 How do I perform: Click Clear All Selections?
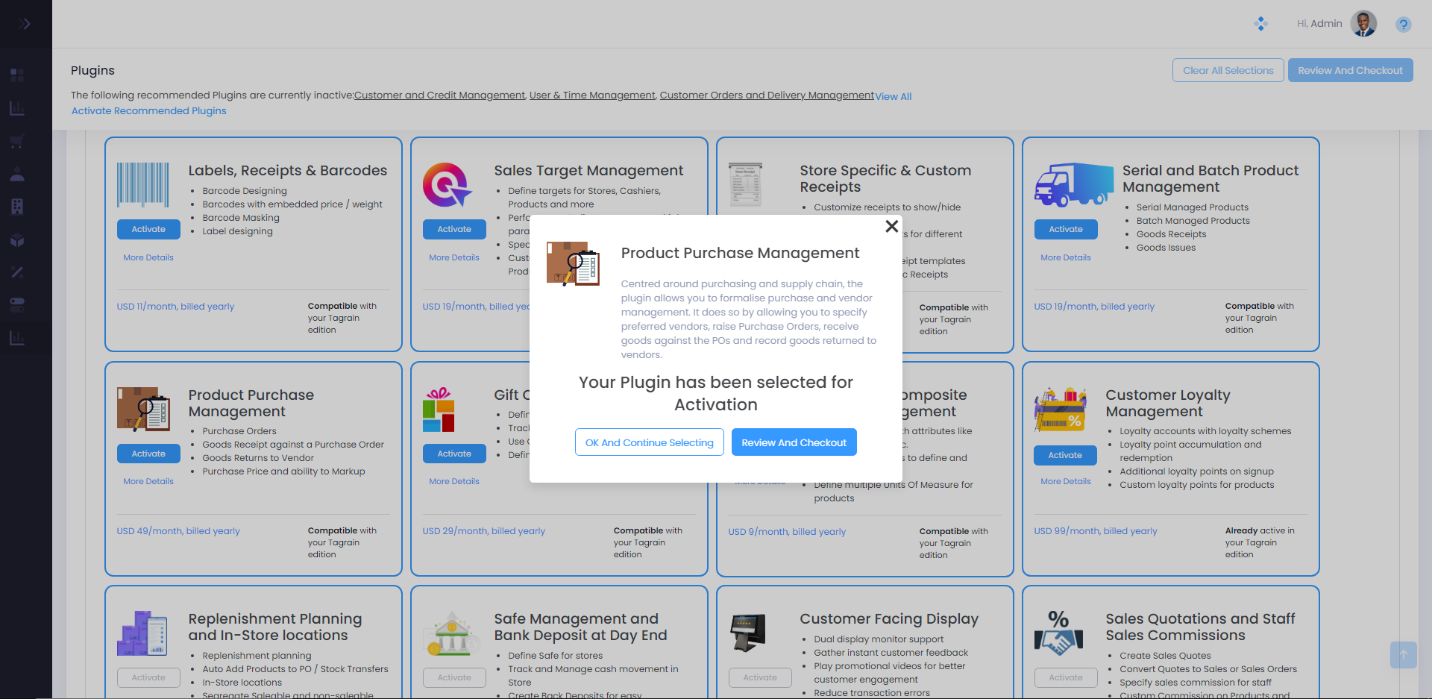tap(1227, 69)
